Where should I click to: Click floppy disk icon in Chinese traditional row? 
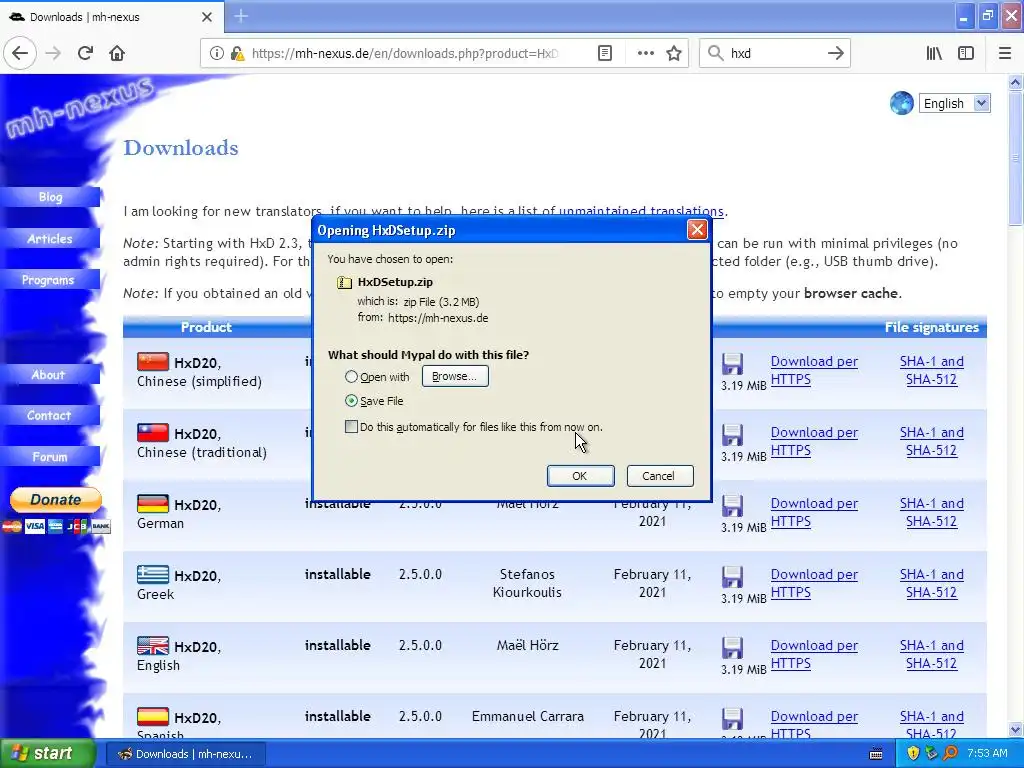(732, 434)
